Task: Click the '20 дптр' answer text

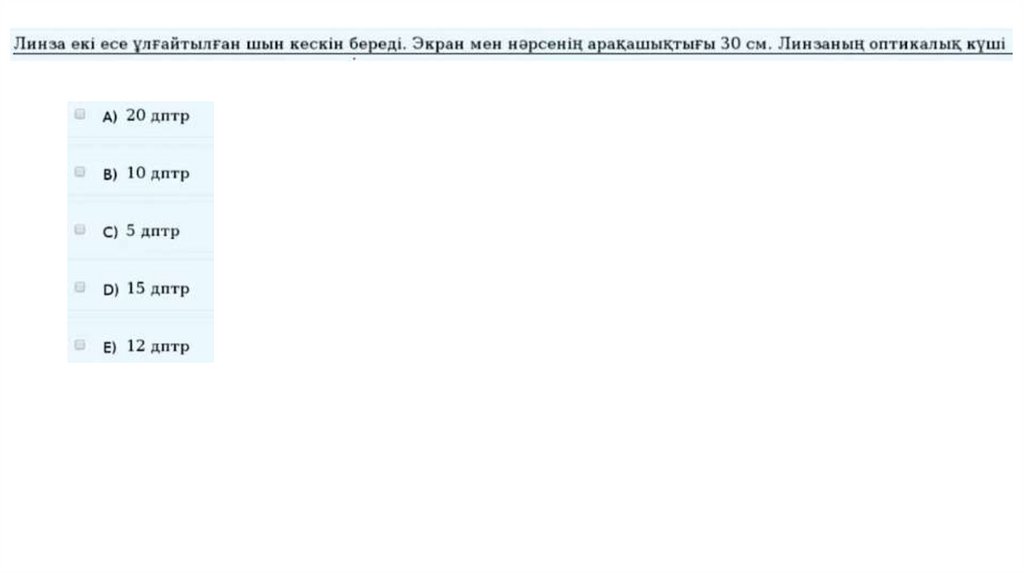Action: pyautogui.click(x=158, y=116)
